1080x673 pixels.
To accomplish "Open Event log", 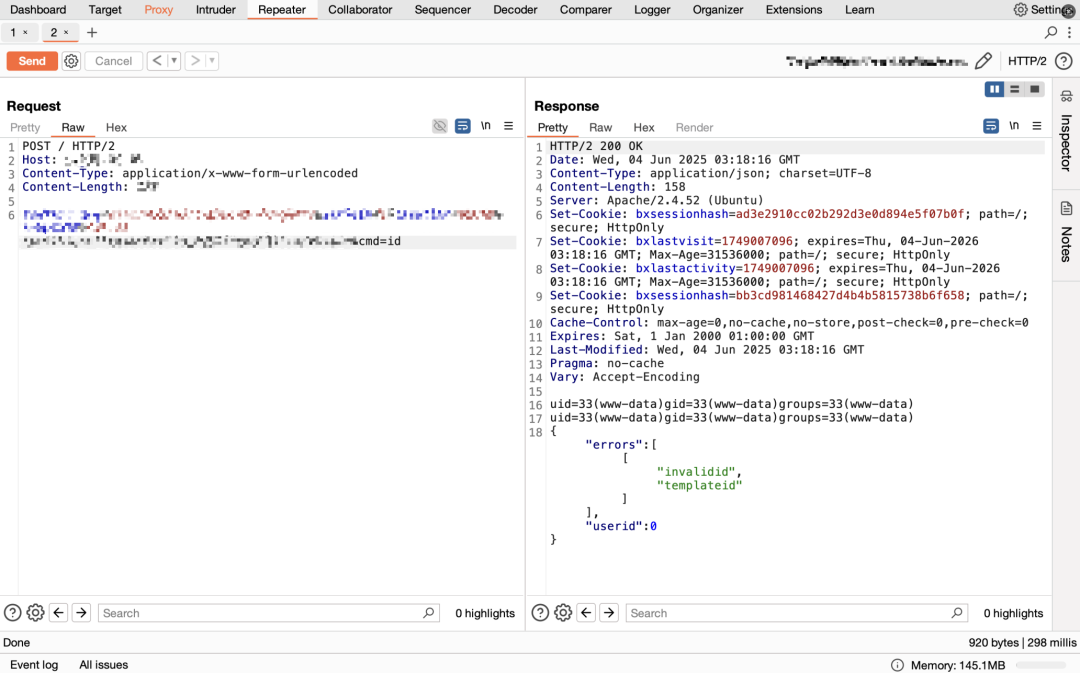I will [x=34, y=665].
